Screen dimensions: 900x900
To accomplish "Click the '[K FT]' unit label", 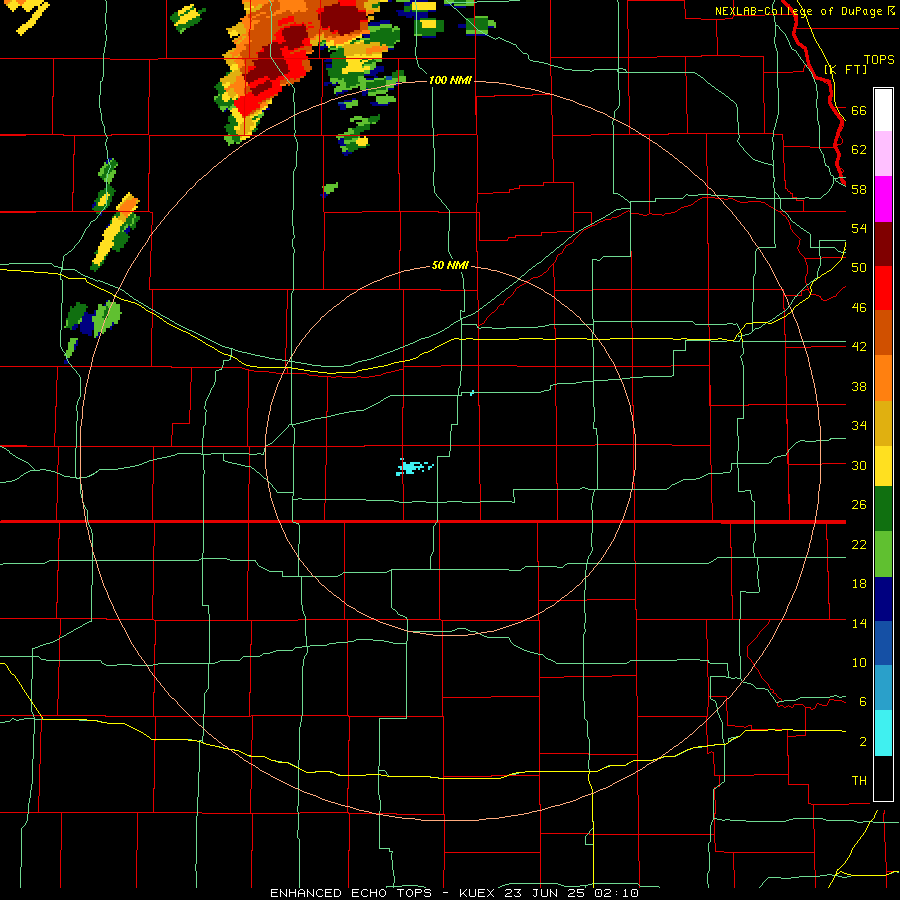I will (845, 69).
